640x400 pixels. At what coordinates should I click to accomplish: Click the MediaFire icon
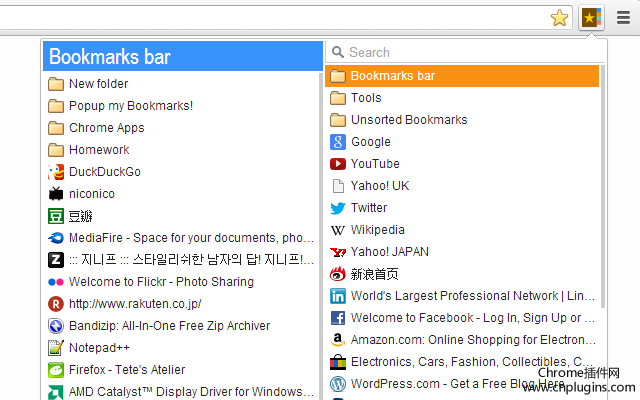(x=56, y=238)
